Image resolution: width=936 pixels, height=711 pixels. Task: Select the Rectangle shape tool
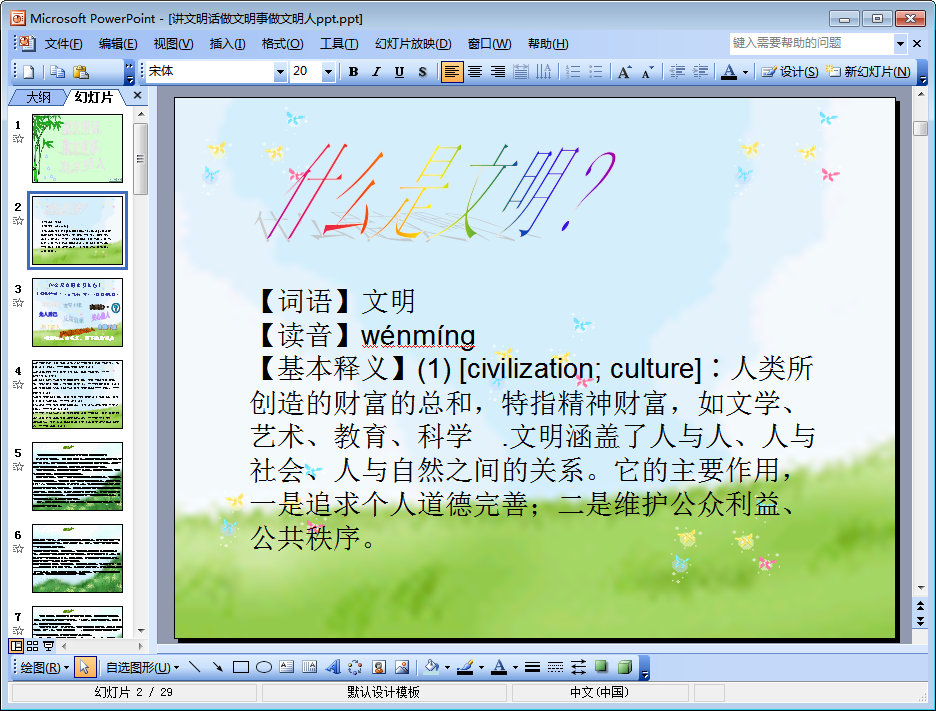tap(241, 667)
